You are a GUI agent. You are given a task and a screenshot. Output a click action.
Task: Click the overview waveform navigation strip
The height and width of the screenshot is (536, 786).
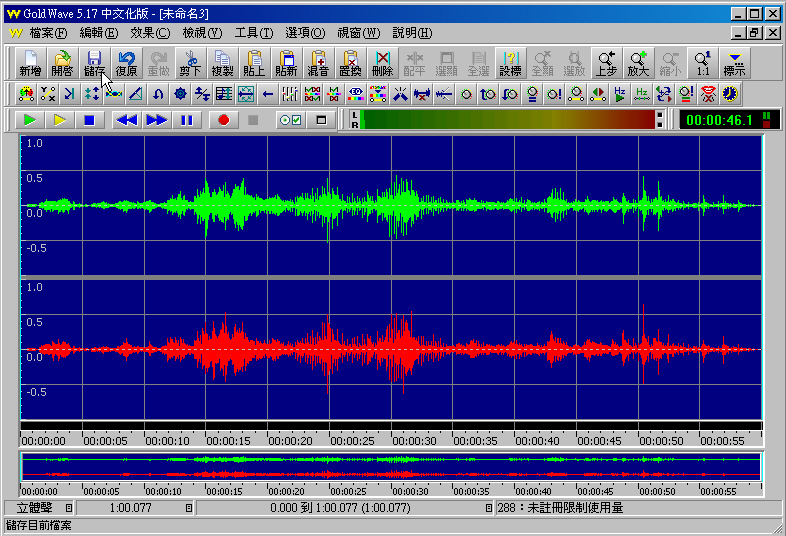click(391, 467)
